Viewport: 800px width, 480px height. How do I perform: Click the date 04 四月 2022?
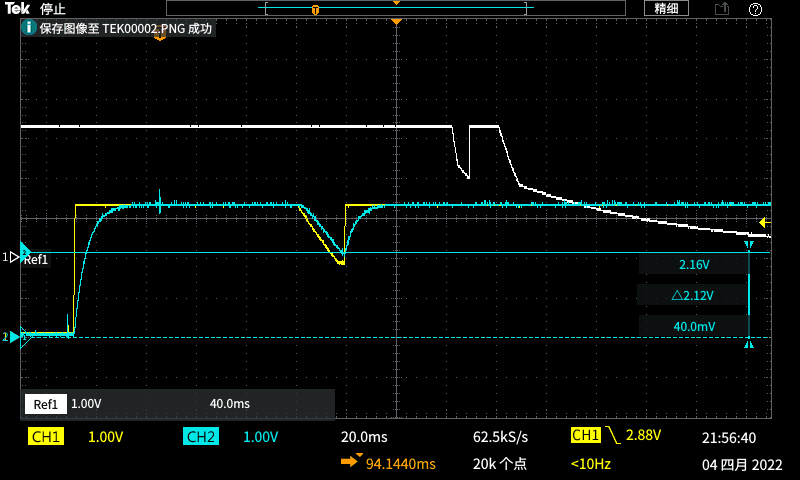click(x=742, y=465)
